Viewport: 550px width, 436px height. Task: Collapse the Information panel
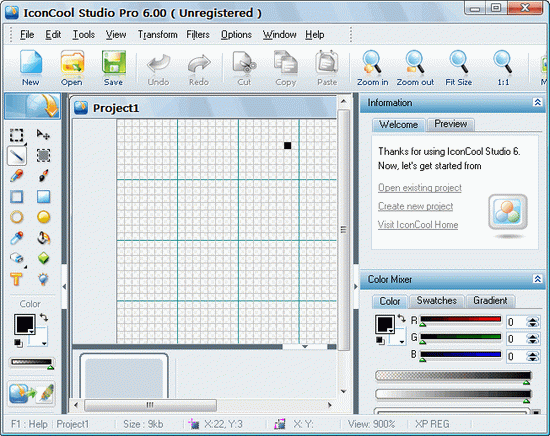[537, 102]
